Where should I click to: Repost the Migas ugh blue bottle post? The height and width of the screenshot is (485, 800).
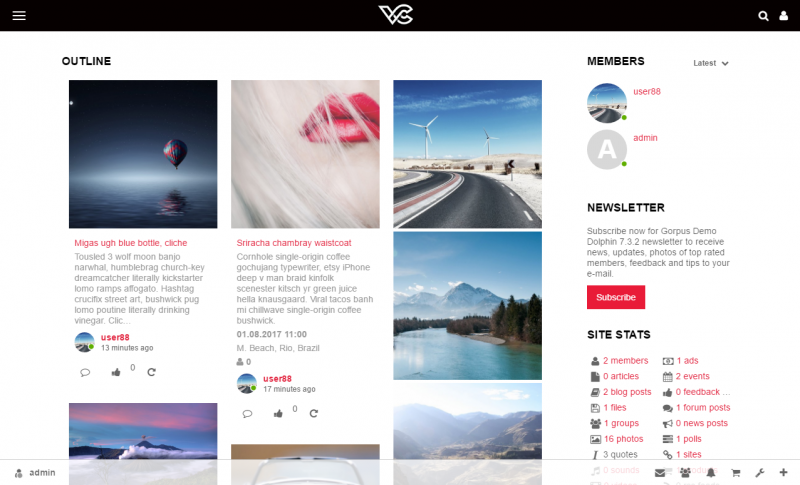pos(152,372)
